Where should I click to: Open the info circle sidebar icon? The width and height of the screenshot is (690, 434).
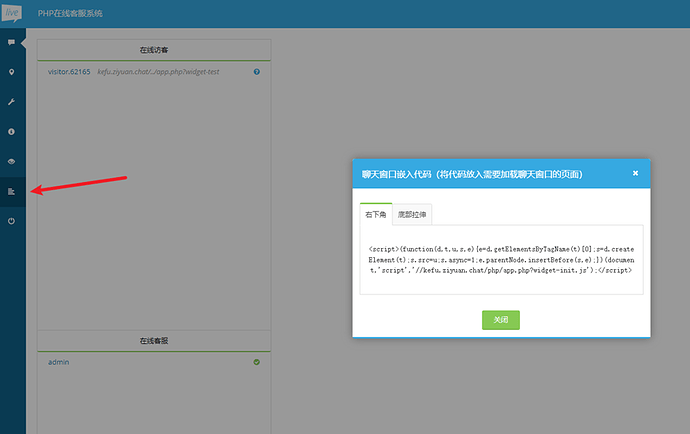click(x=11, y=132)
